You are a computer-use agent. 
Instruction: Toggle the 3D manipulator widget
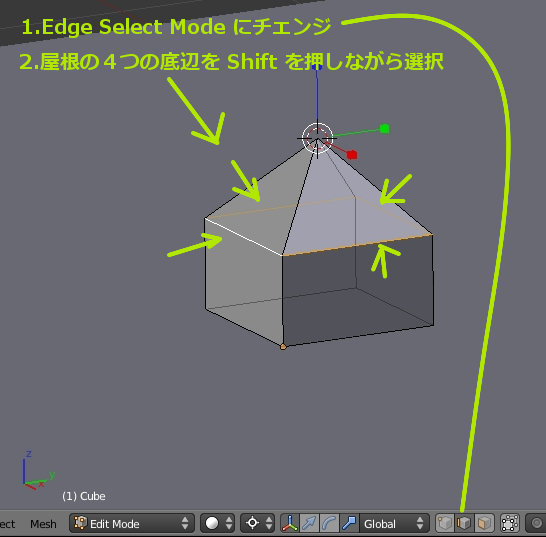[x=290, y=523]
